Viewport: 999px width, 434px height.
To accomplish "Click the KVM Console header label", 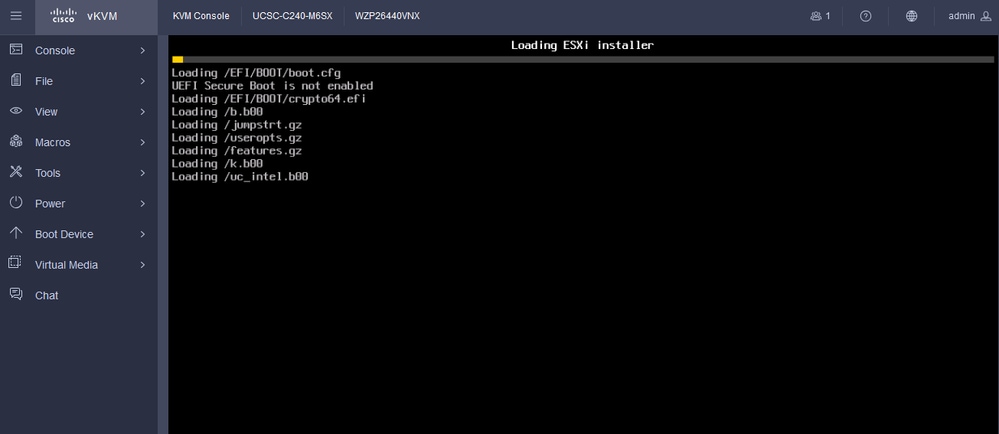I will [201, 16].
